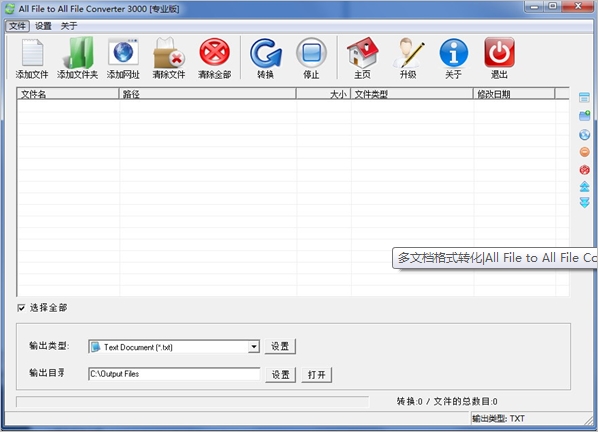The image size is (598, 432).
Task: Click the 转换:0 / 文件的总数目:0 status text
Action: click(x=447, y=401)
